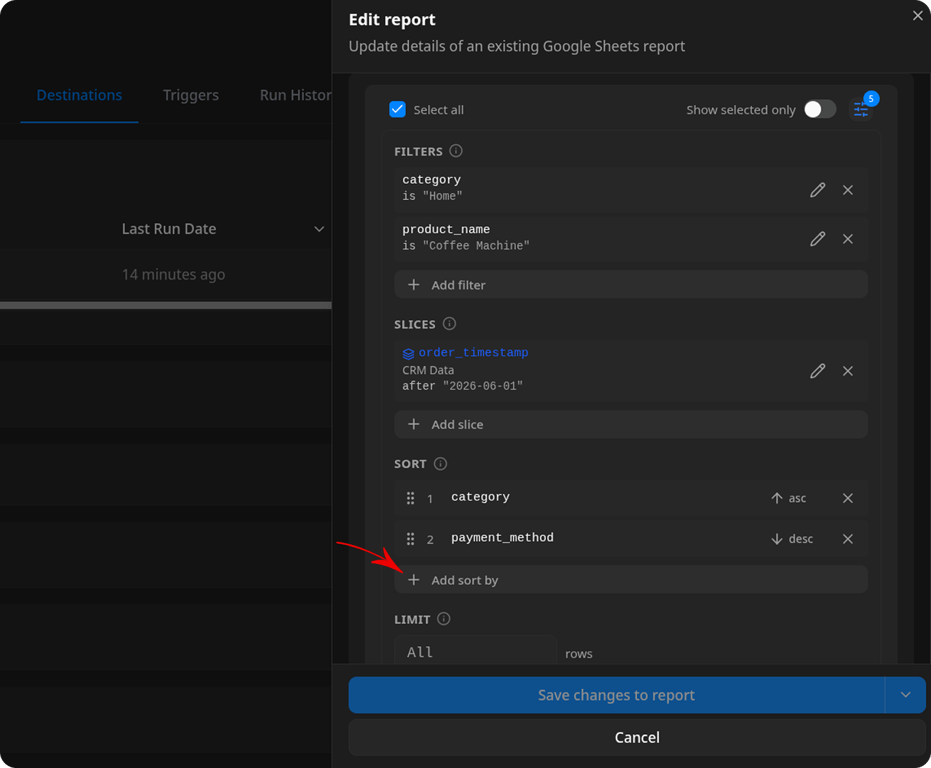Remove the category sort rule
Screen dimensions: 931x768
848,498
